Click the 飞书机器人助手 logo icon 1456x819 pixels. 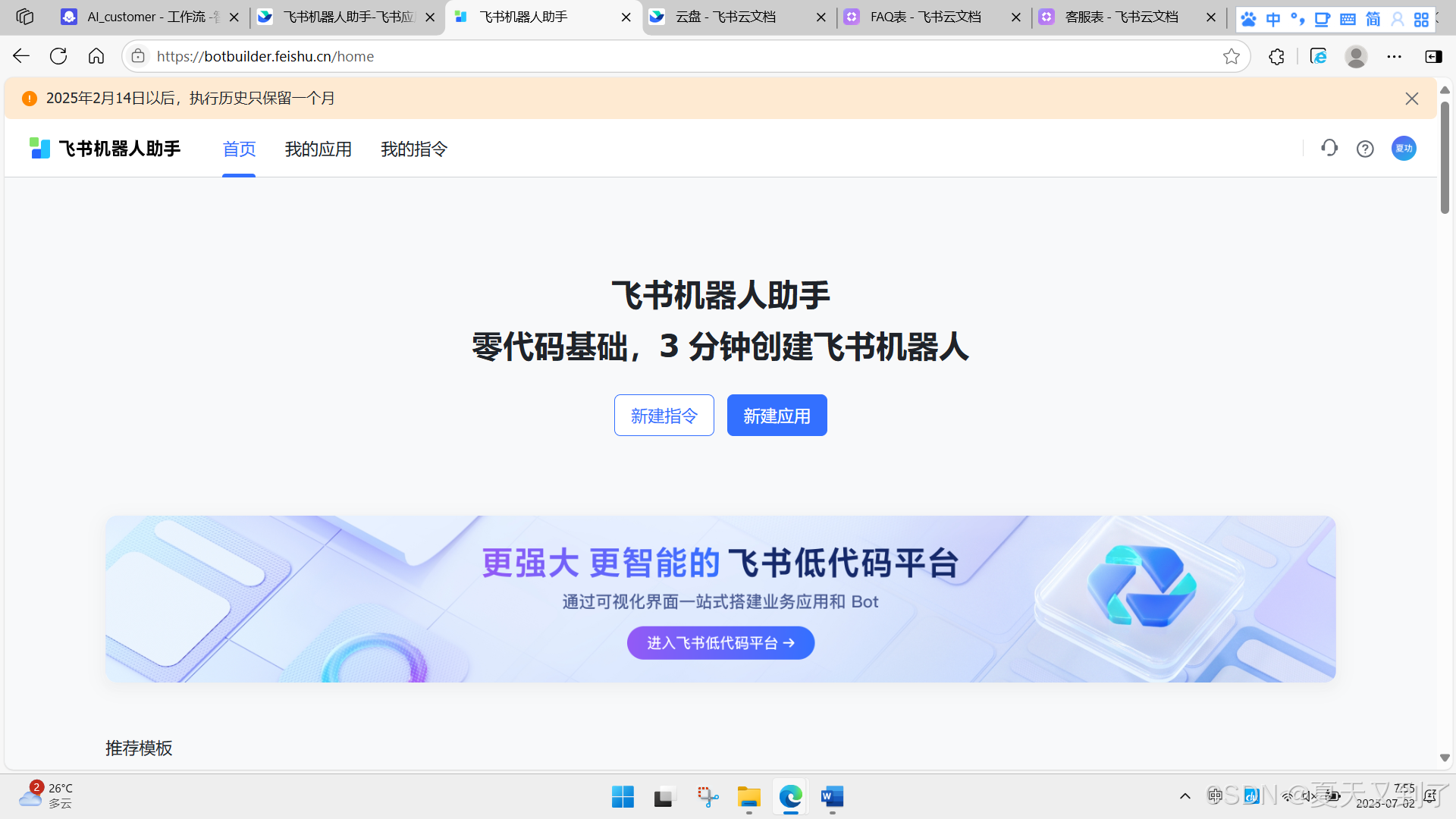click(x=39, y=149)
